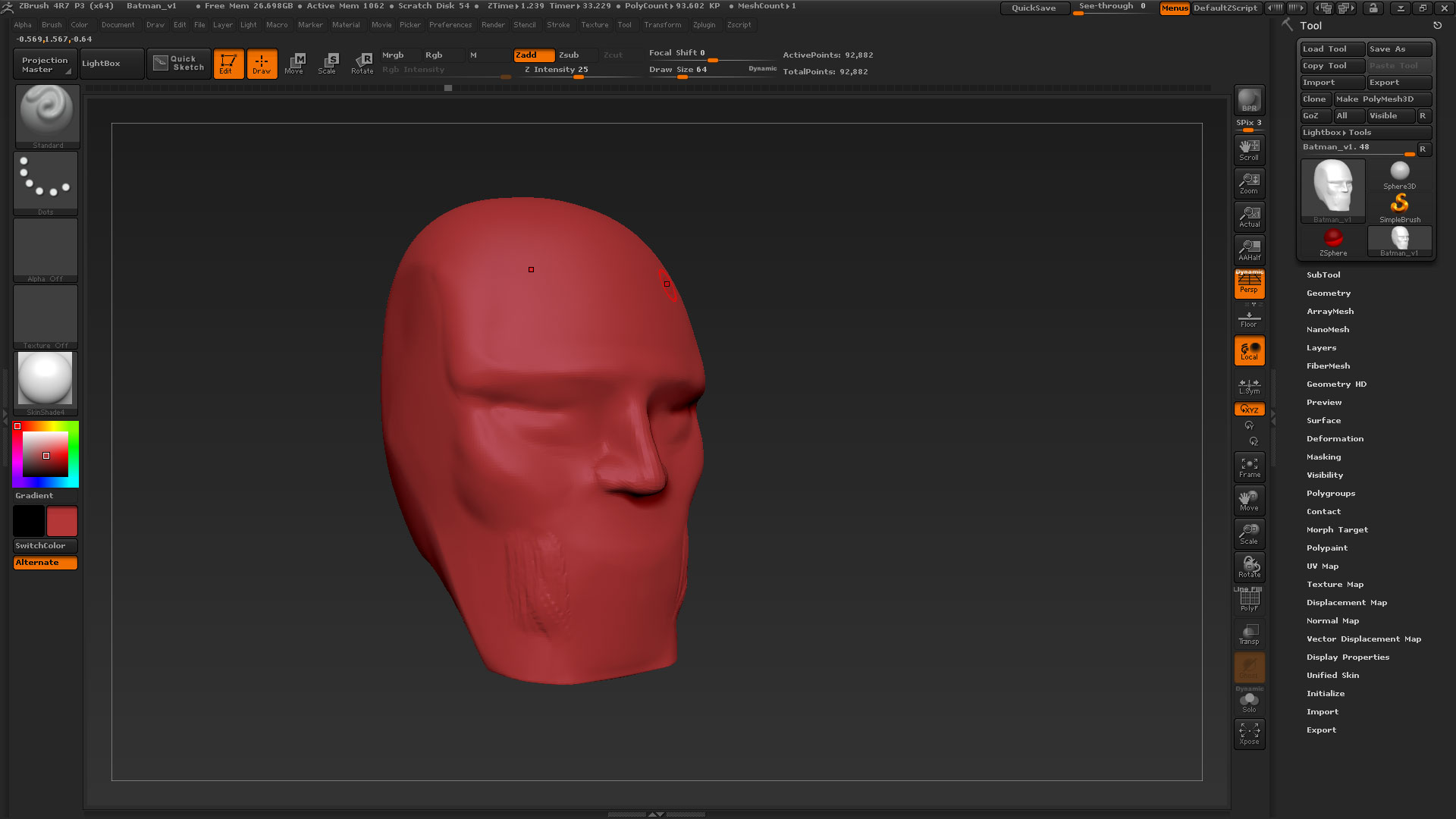This screenshot has height=819, width=1456.
Task: Click the Z Intensity slider
Action: [577, 71]
